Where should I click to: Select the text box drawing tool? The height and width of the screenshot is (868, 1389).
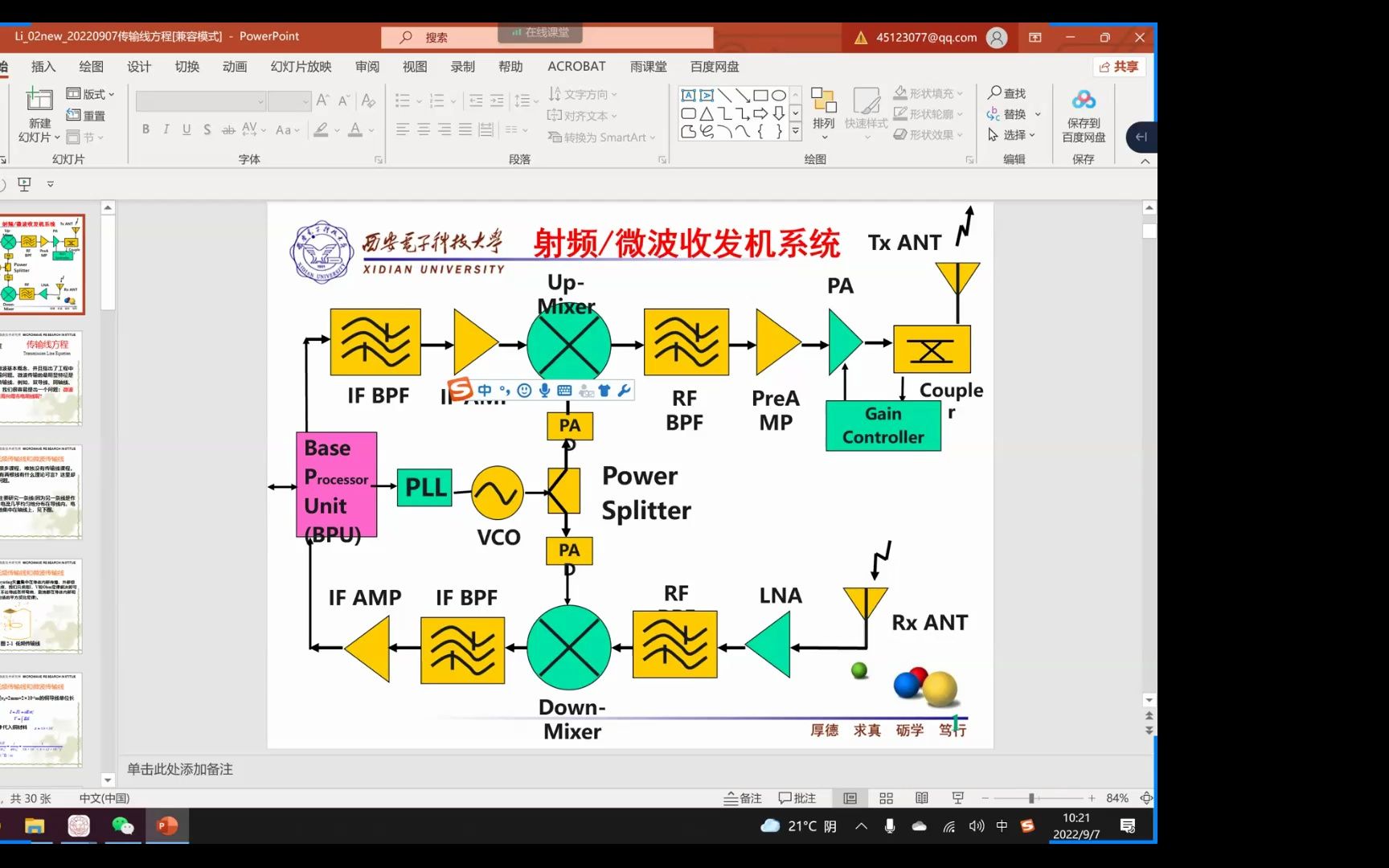coord(689,95)
